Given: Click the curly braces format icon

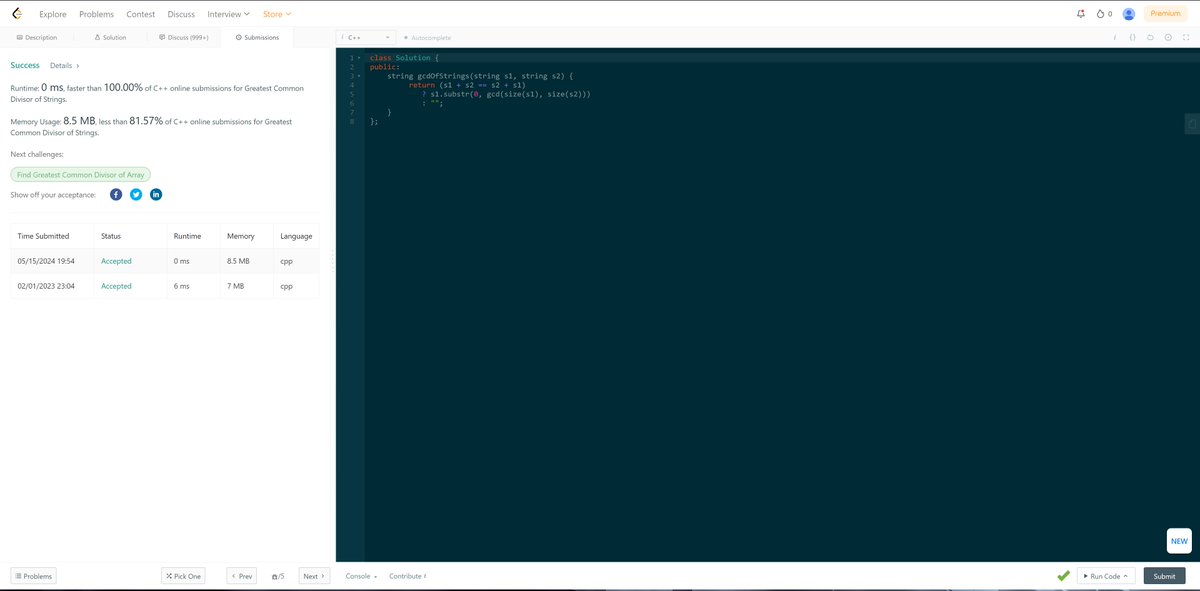Looking at the screenshot, I should click(x=1132, y=37).
